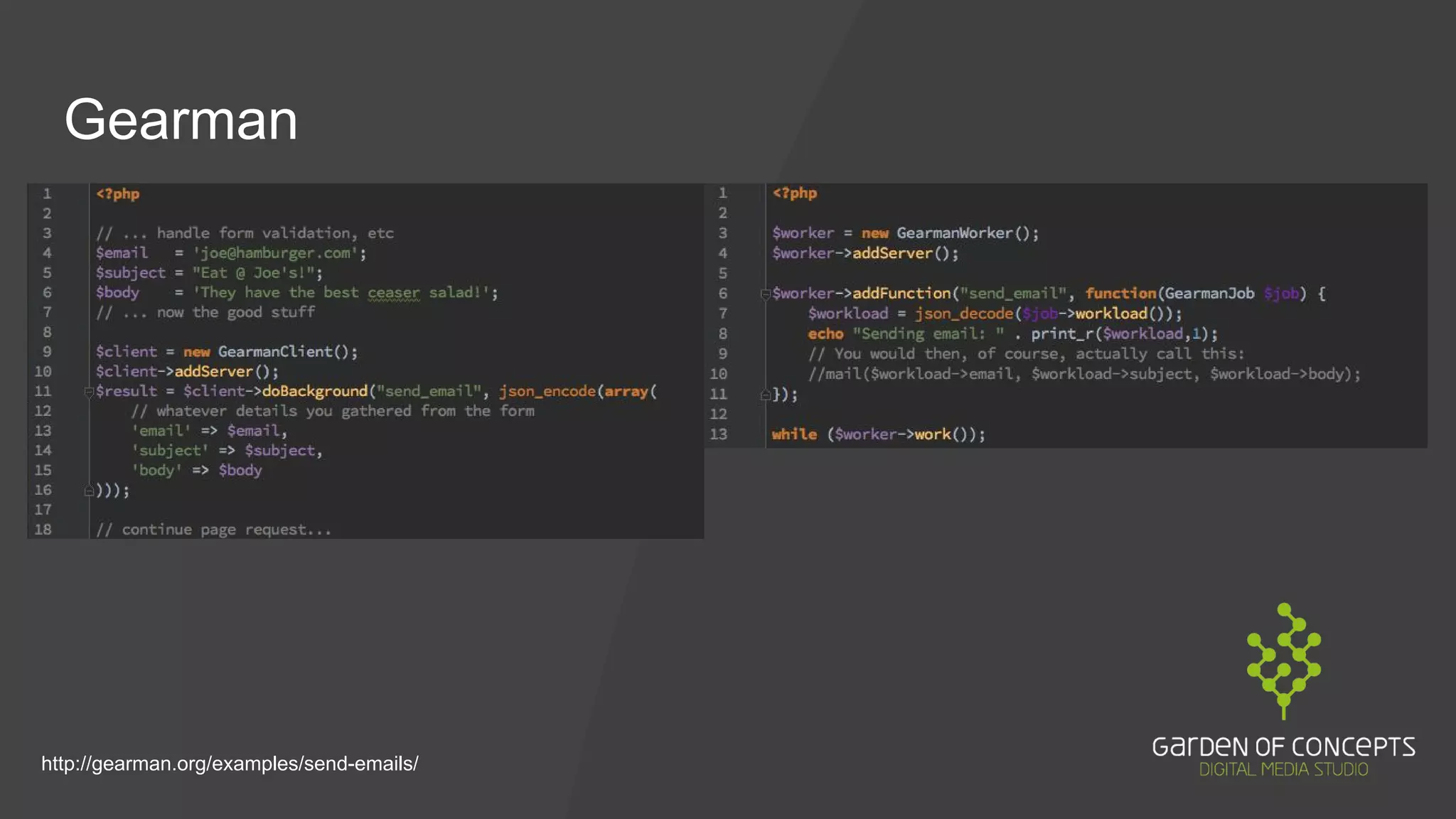Click the green tree logo icon
Image resolution: width=1456 pixels, height=819 pixels.
[1283, 660]
